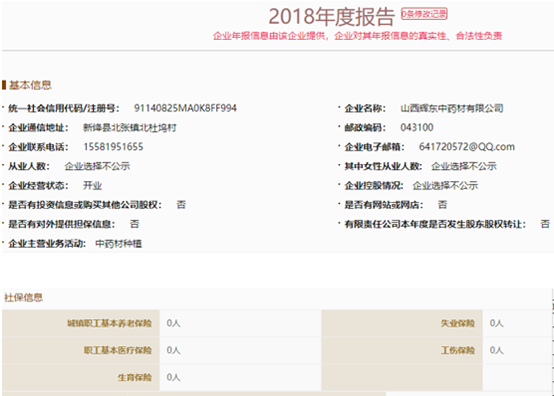Select phone number 15581951655
Screen dimensions: 554x396
tap(113, 147)
